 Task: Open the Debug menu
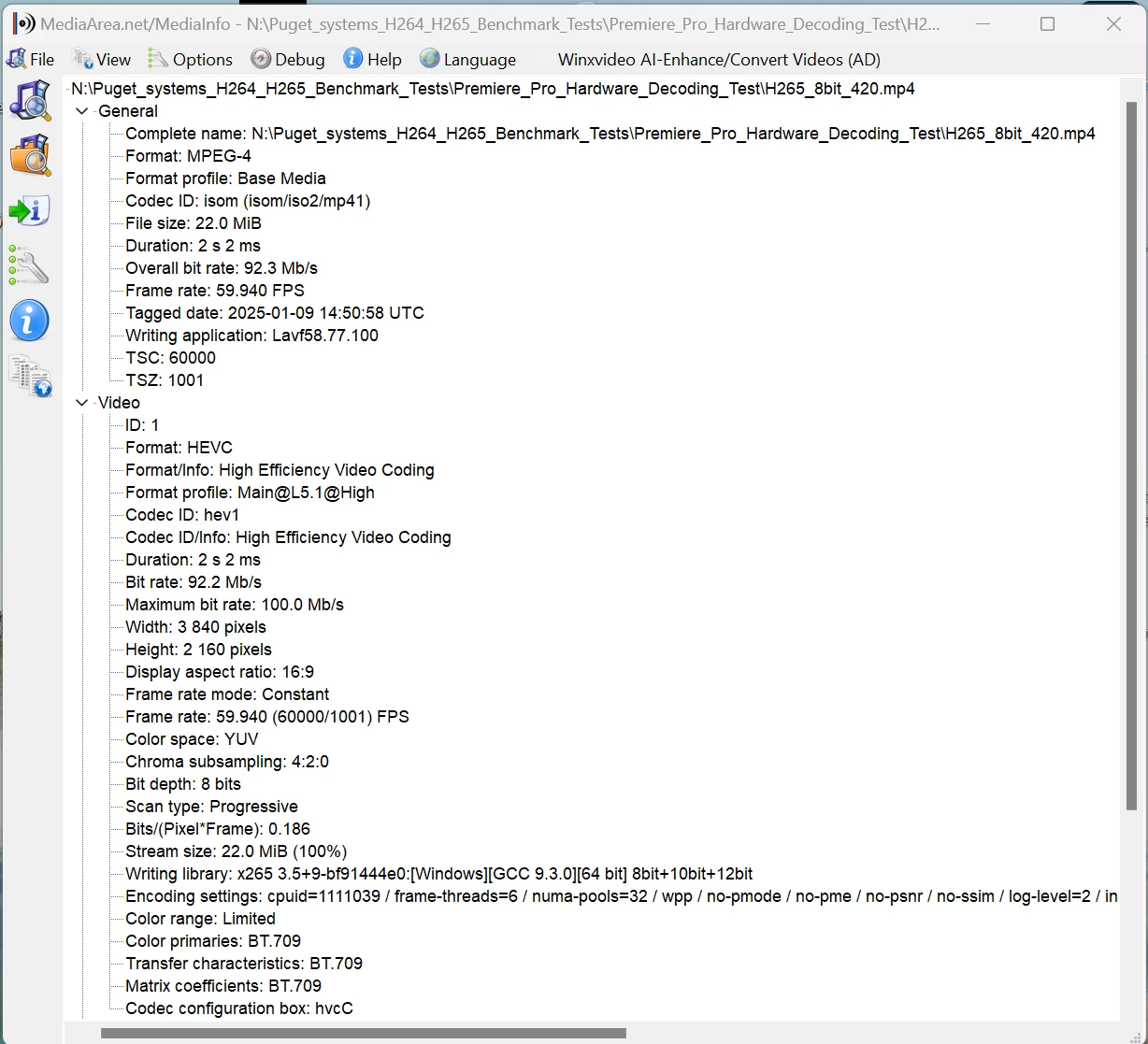pyautogui.click(x=288, y=59)
